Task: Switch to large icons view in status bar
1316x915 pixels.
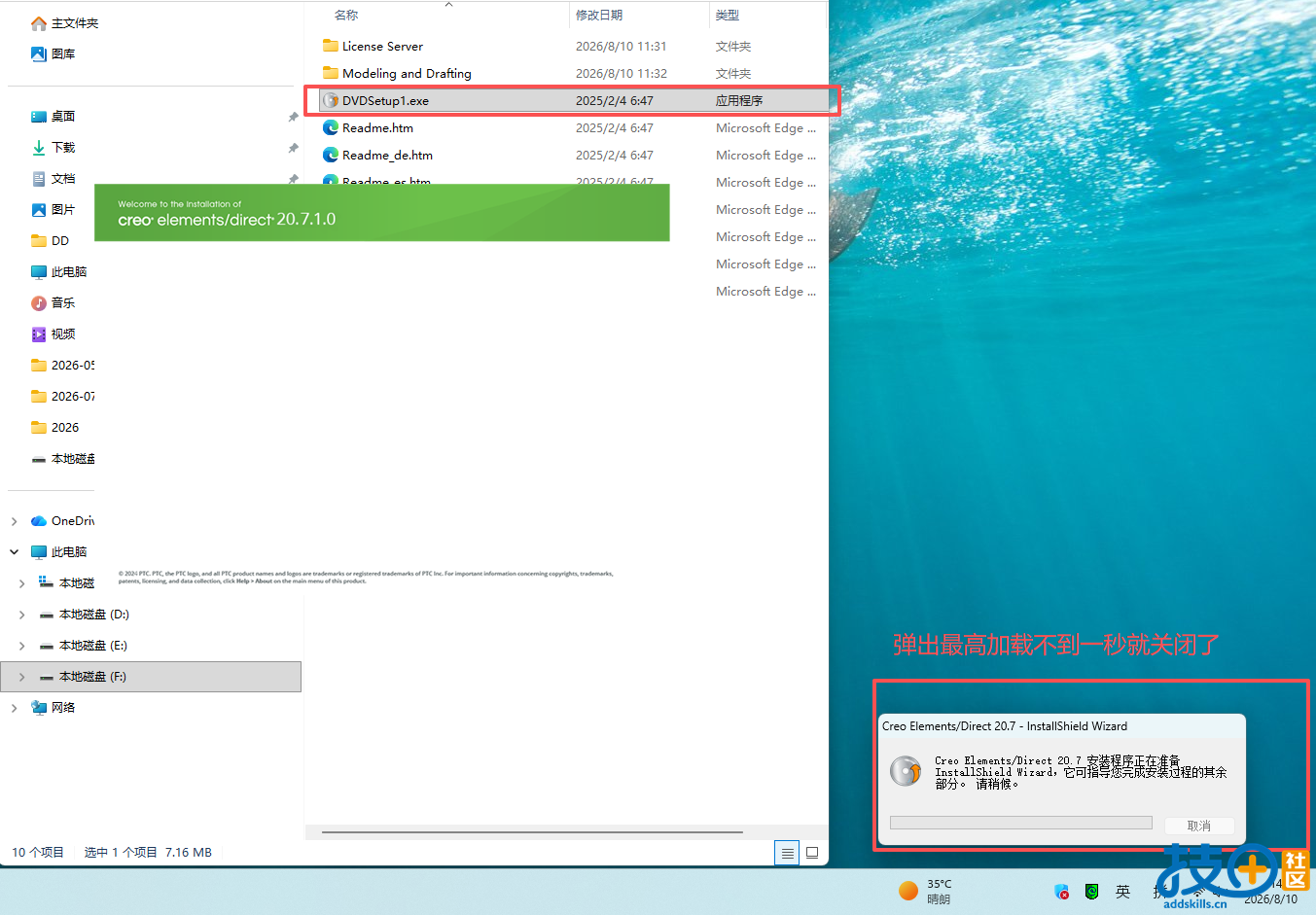Action: click(x=812, y=853)
